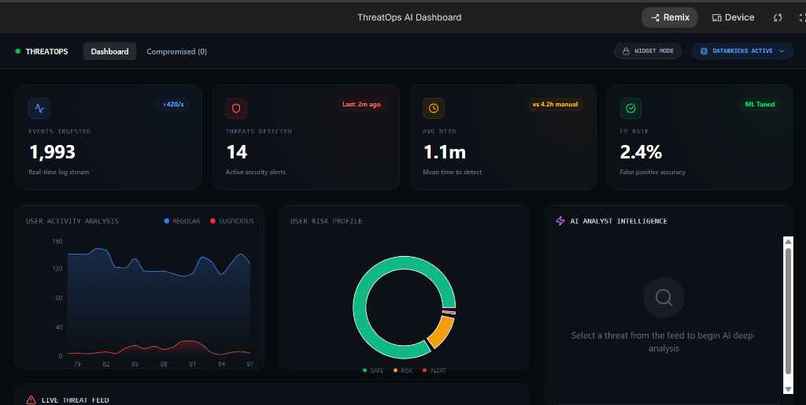Screen dimensions: 806x405
Task: Open the Device preview option
Action: (733, 17)
